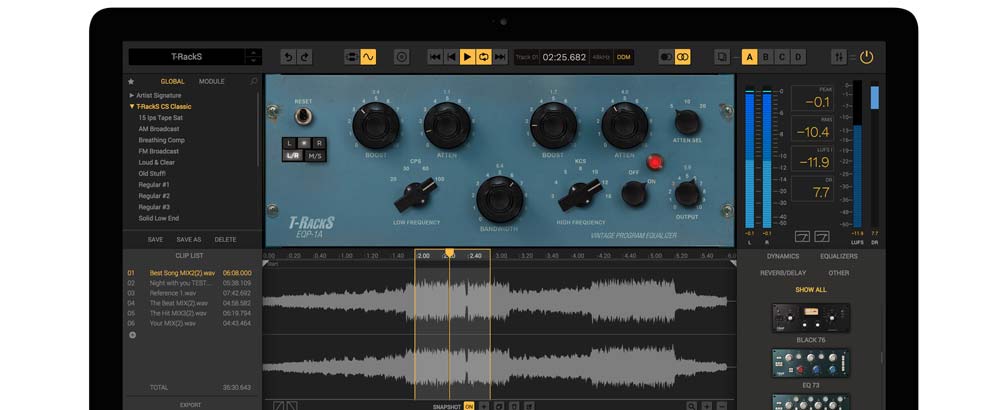Click the LOW FREQUENCY selector knob
This screenshot has height=410, width=1000.
[416, 196]
